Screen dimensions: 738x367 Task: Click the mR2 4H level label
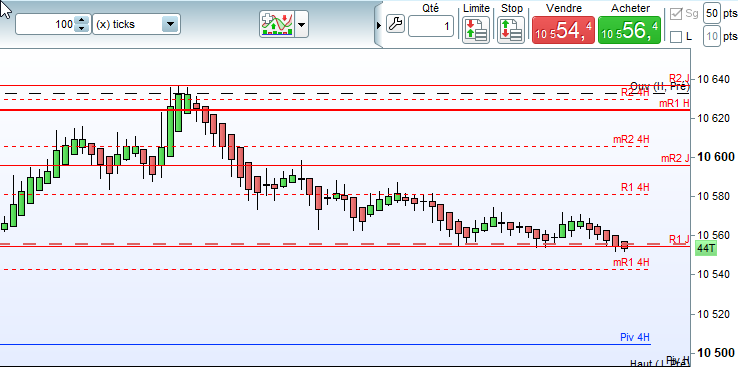pyautogui.click(x=631, y=139)
